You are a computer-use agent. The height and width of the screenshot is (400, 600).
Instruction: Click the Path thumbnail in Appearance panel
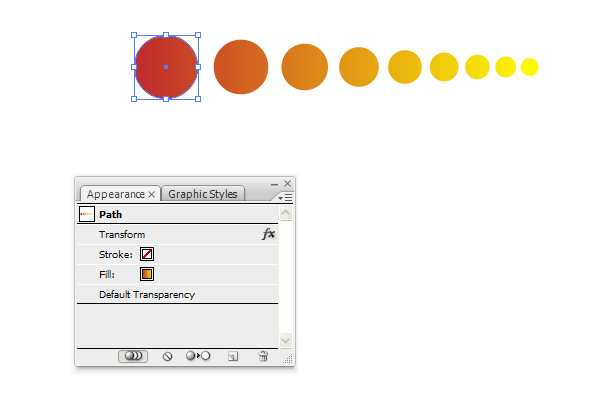(x=86, y=214)
